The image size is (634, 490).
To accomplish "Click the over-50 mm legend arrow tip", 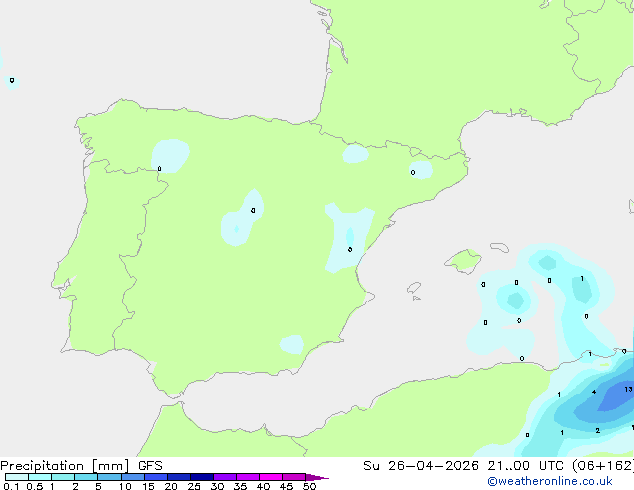I will coord(317,477).
